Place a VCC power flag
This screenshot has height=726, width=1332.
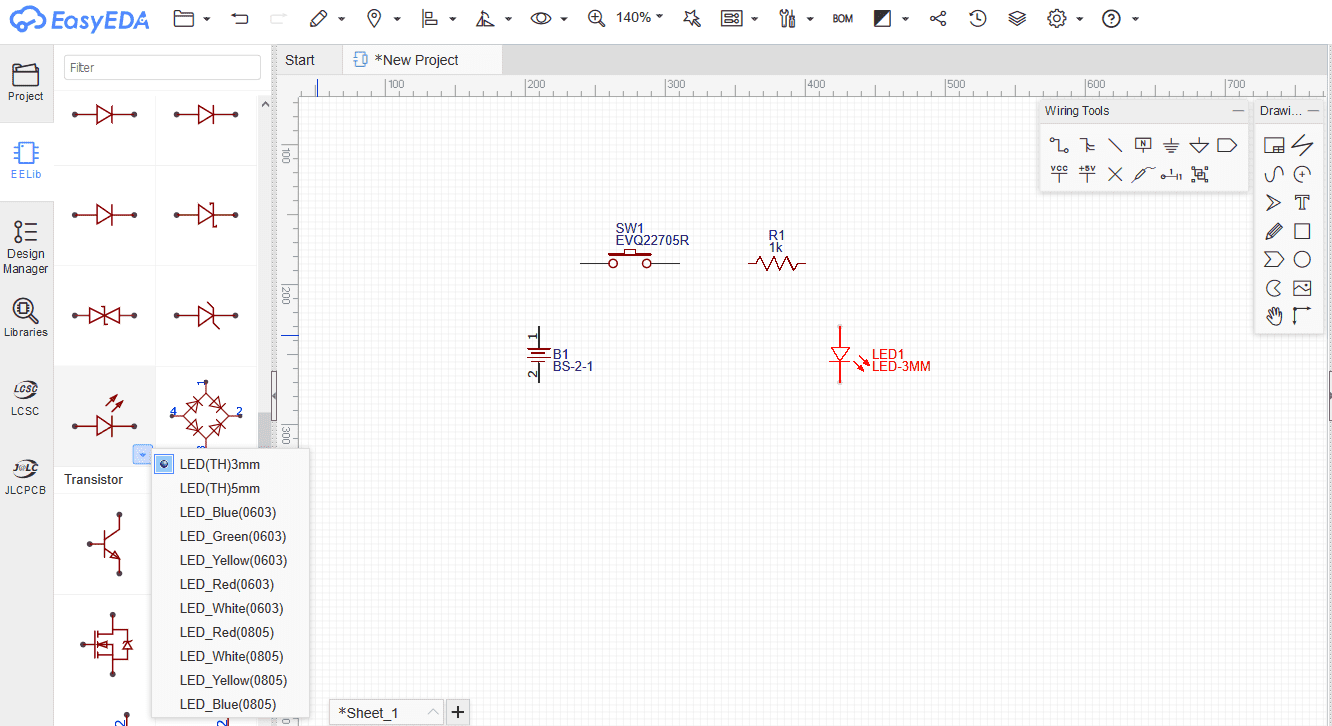pyautogui.click(x=1058, y=174)
